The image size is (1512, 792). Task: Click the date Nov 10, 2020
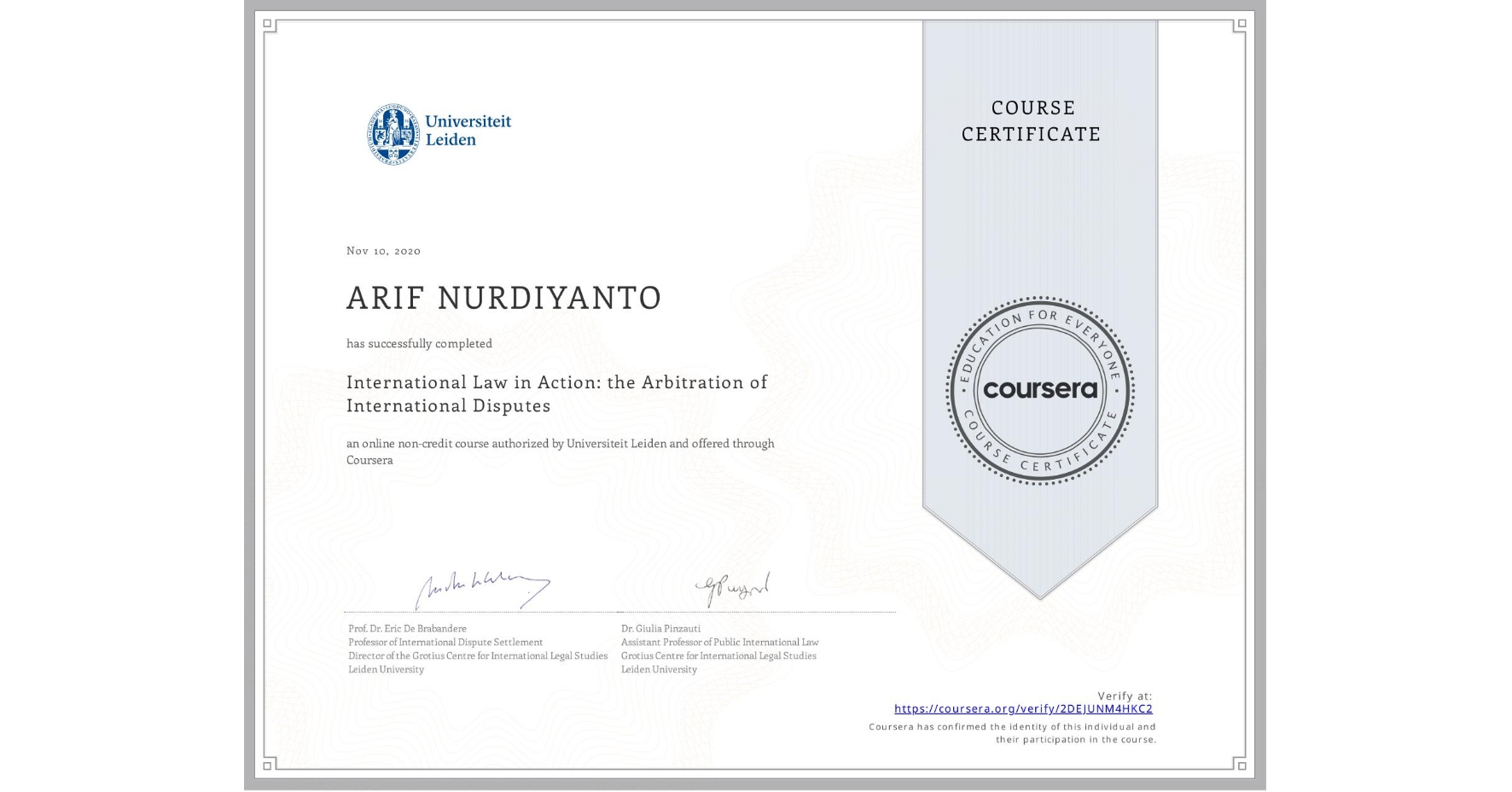click(x=381, y=251)
